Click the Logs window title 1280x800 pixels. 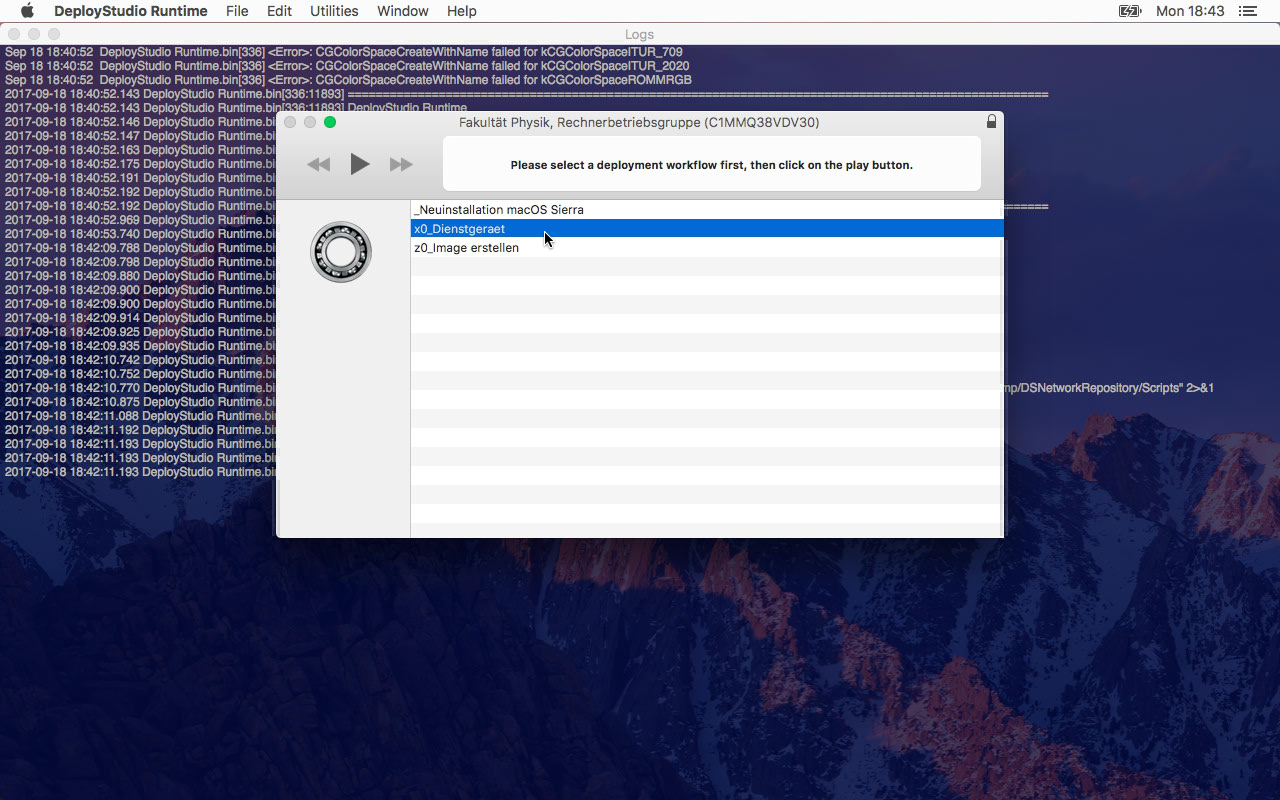(x=640, y=34)
